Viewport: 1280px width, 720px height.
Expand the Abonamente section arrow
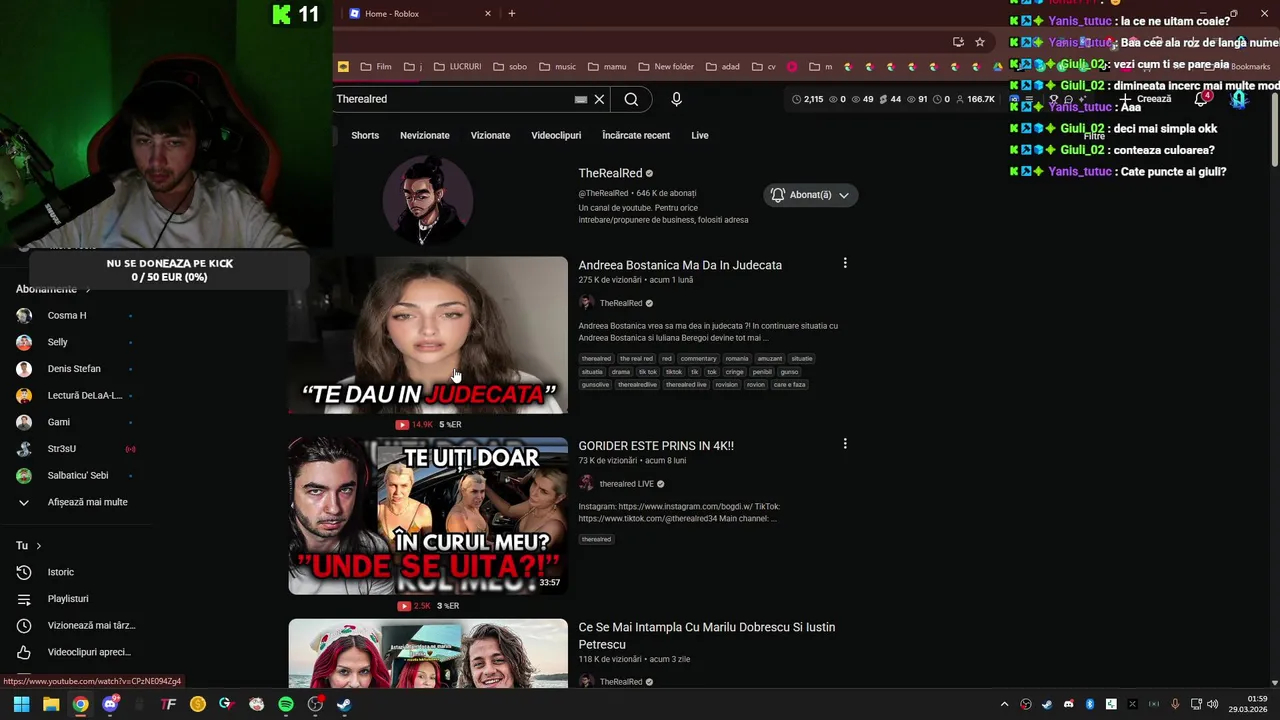pyautogui.click(x=88, y=290)
